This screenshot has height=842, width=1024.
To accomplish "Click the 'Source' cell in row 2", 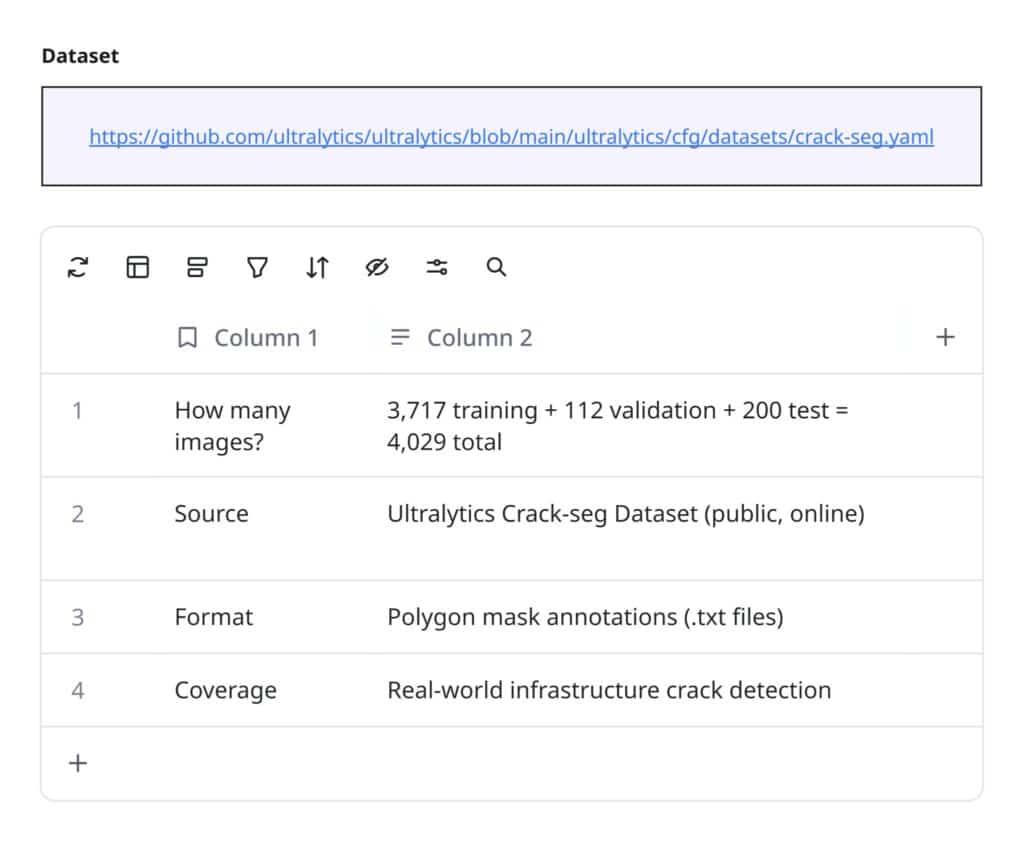I will [211, 514].
